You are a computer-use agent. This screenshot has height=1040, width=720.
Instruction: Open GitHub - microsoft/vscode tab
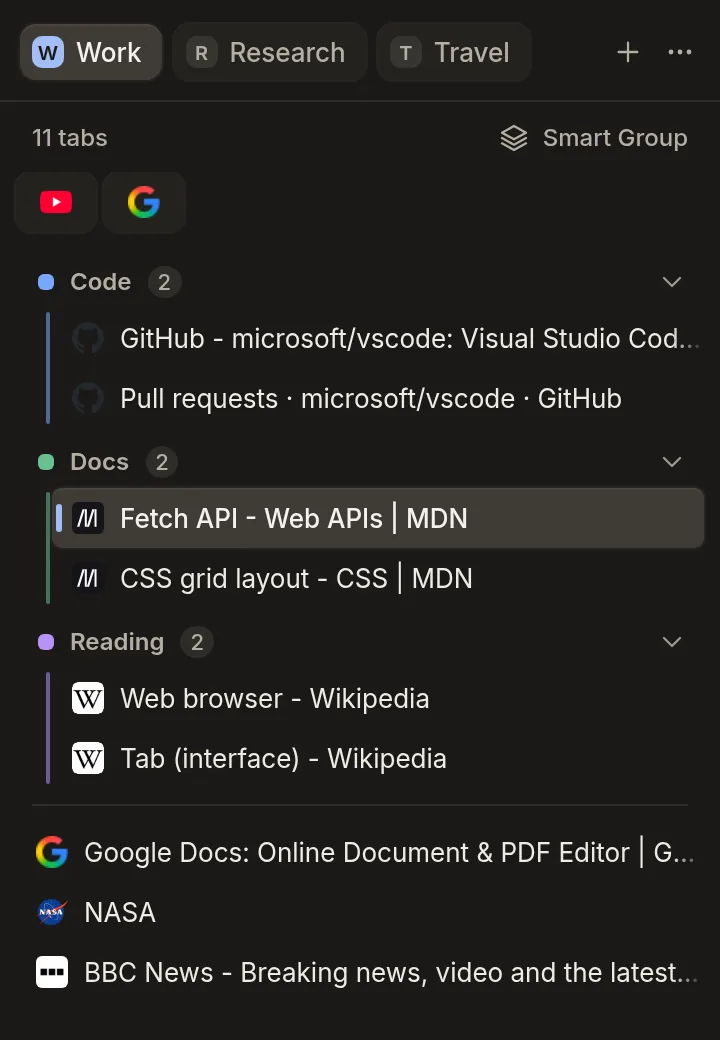[x=378, y=338]
